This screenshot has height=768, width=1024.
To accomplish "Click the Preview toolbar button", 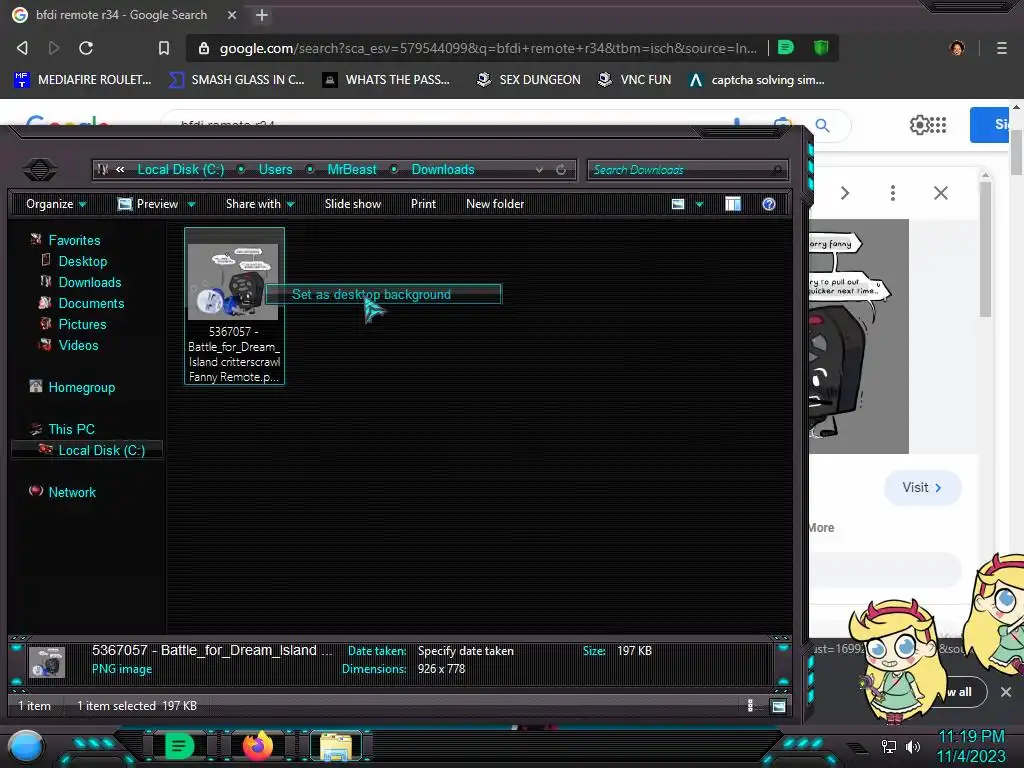I will point(148,204).
